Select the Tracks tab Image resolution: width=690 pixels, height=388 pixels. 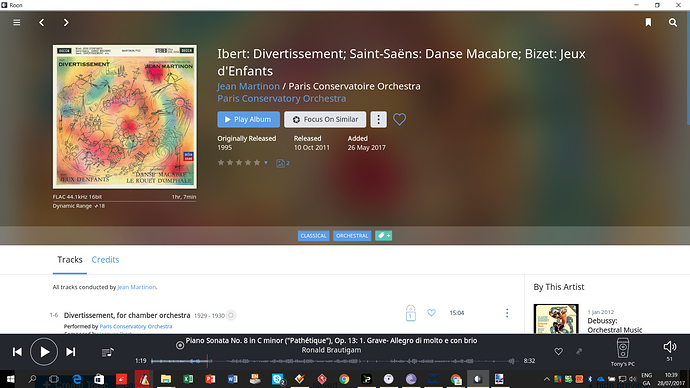pos(70,260)
